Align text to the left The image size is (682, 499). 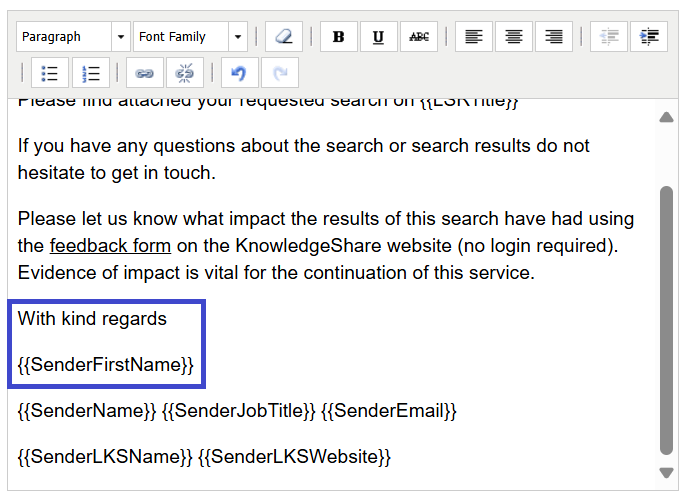(474, 37)
